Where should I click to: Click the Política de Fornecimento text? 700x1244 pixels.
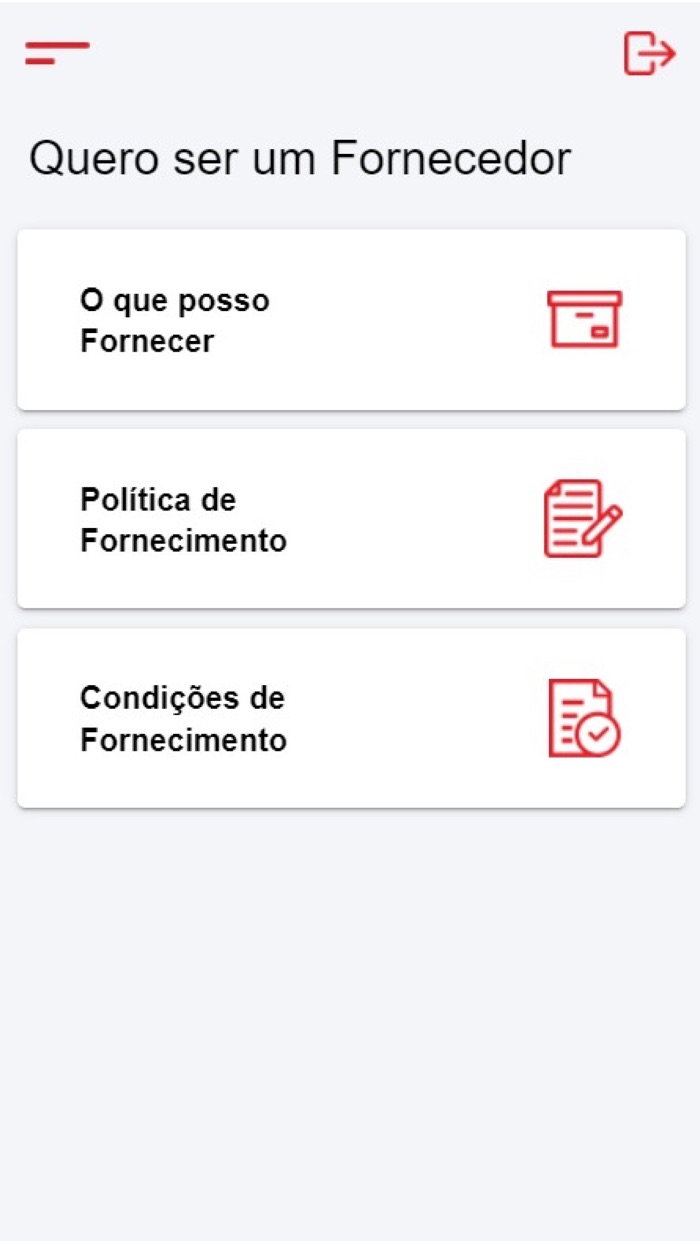184,520
